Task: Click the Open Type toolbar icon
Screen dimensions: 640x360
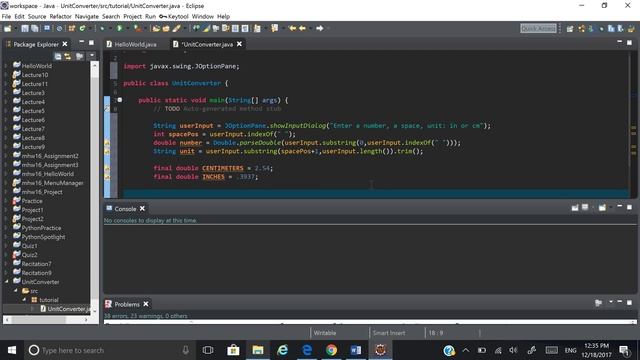Action: (156, 28)
